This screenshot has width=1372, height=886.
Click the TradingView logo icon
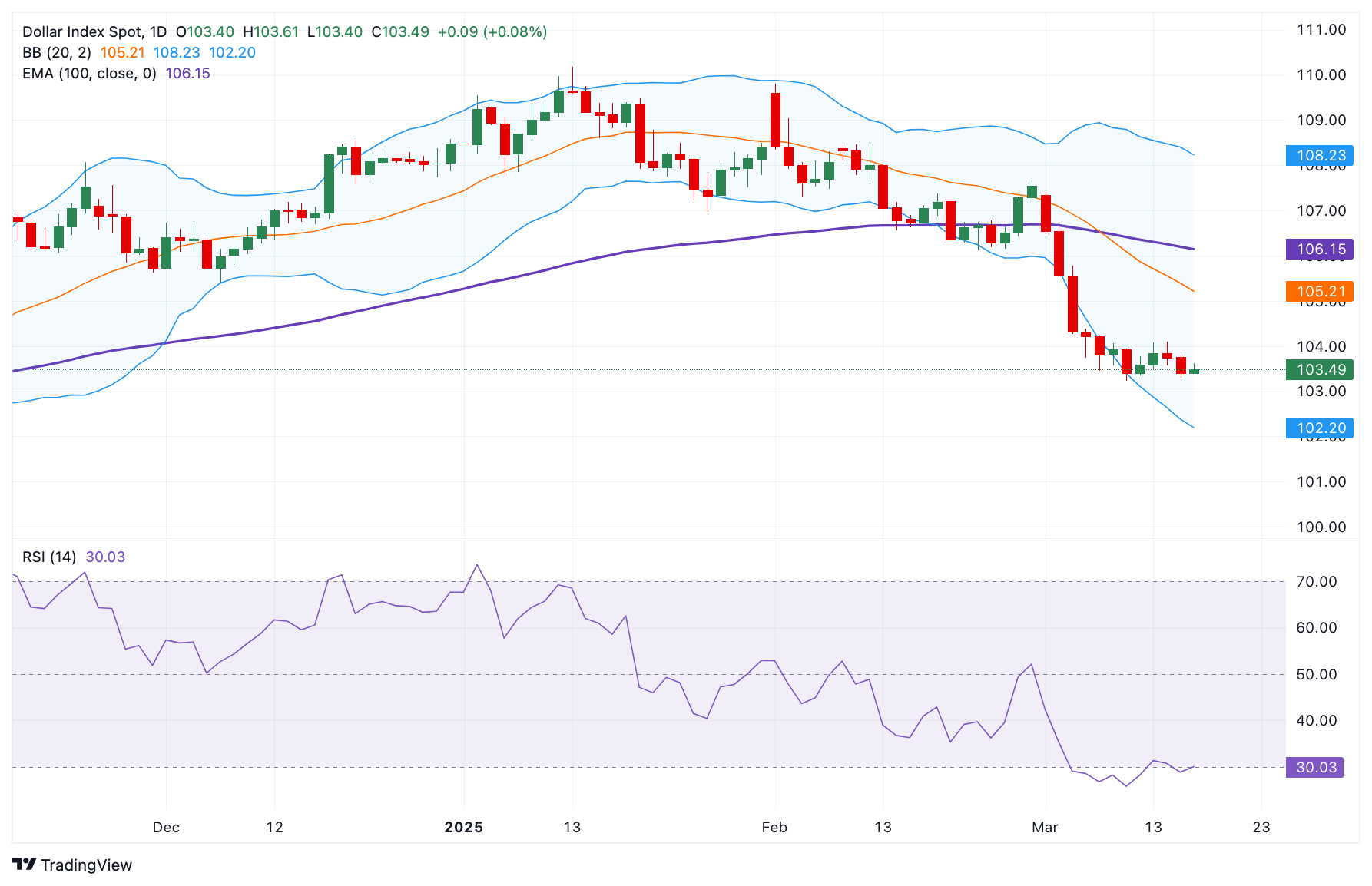coord(25,865)
